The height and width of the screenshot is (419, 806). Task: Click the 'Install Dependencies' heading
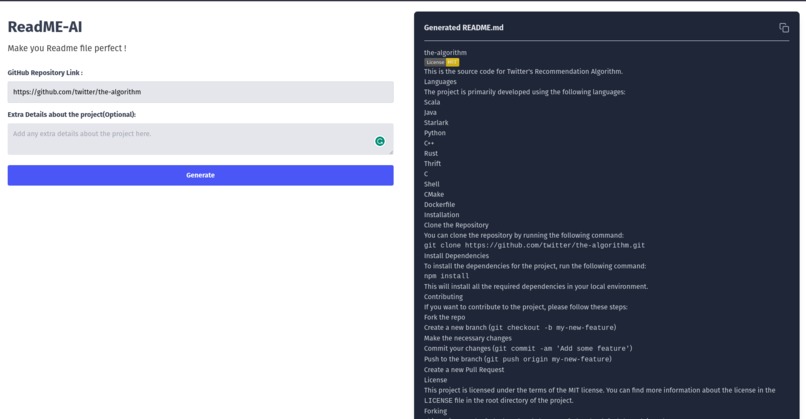456,256
